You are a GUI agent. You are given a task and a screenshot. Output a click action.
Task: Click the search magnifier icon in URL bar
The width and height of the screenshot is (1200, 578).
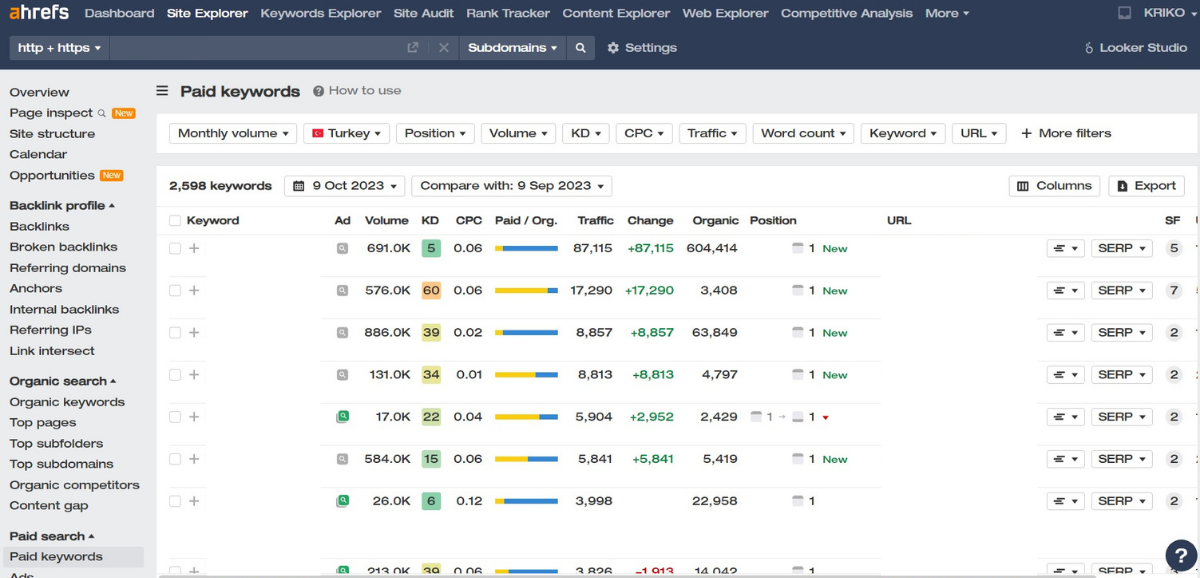pyautogui.click(x=580, y=48)
